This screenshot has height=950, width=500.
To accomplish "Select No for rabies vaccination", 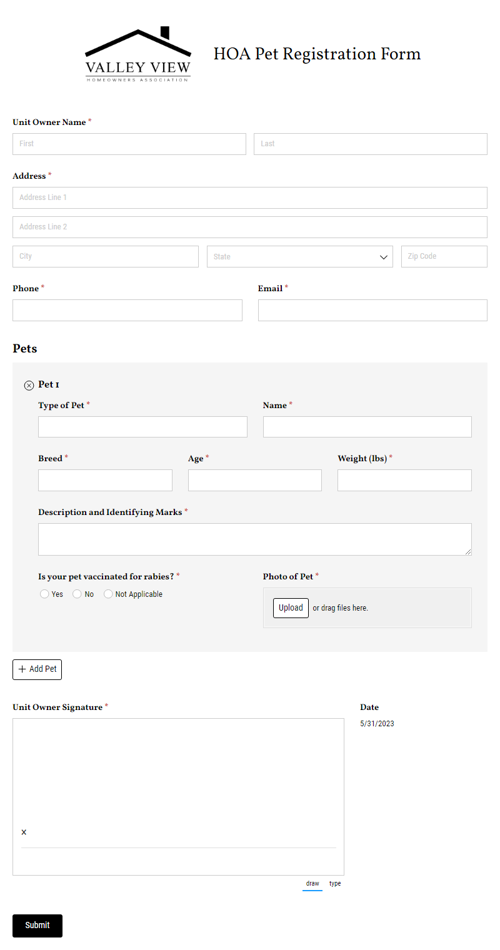I will (x=77, y=594).
